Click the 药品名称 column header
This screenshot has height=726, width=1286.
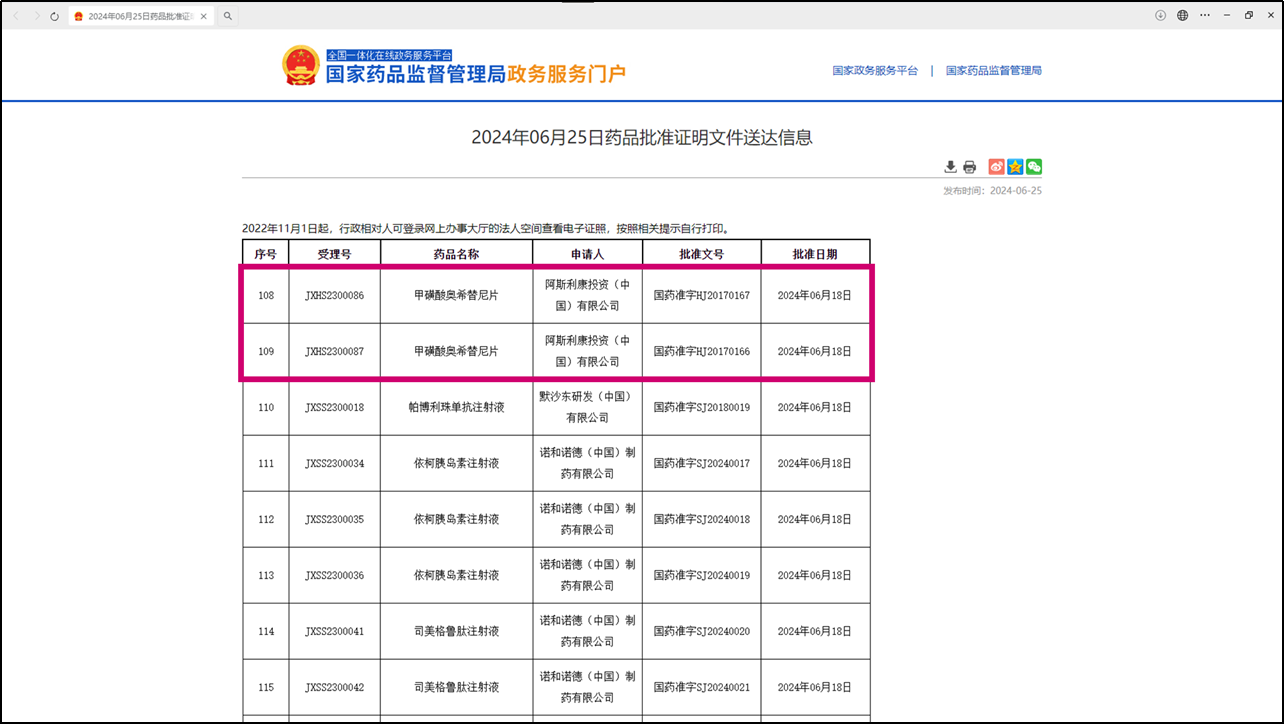[x=456, y=254]
